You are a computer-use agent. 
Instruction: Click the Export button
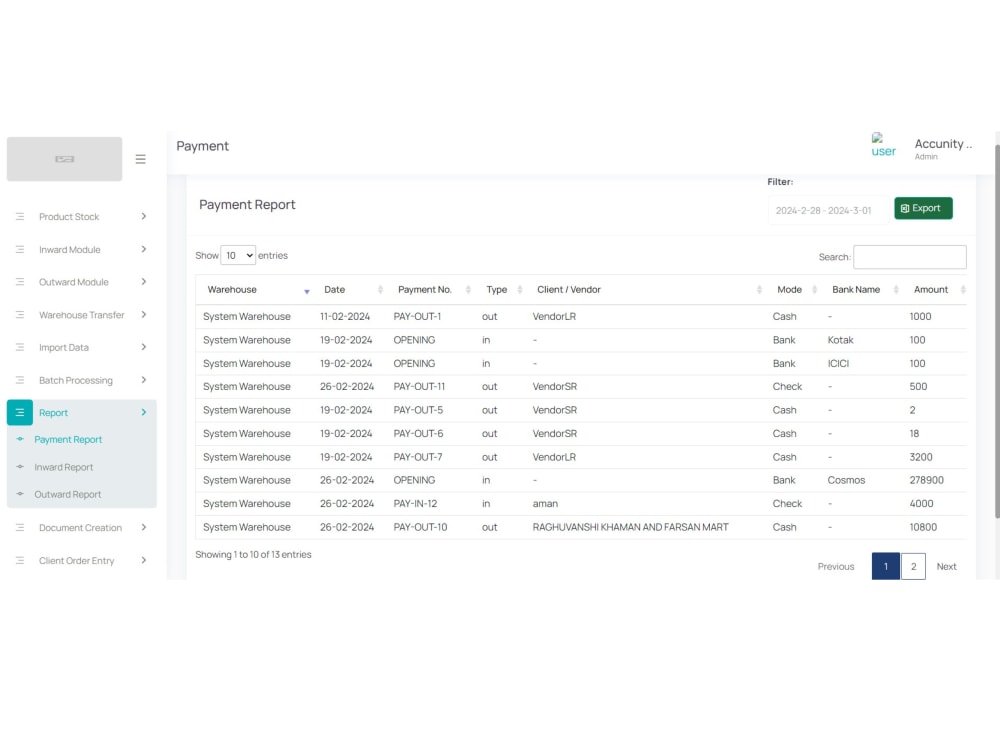coord(921,208)
